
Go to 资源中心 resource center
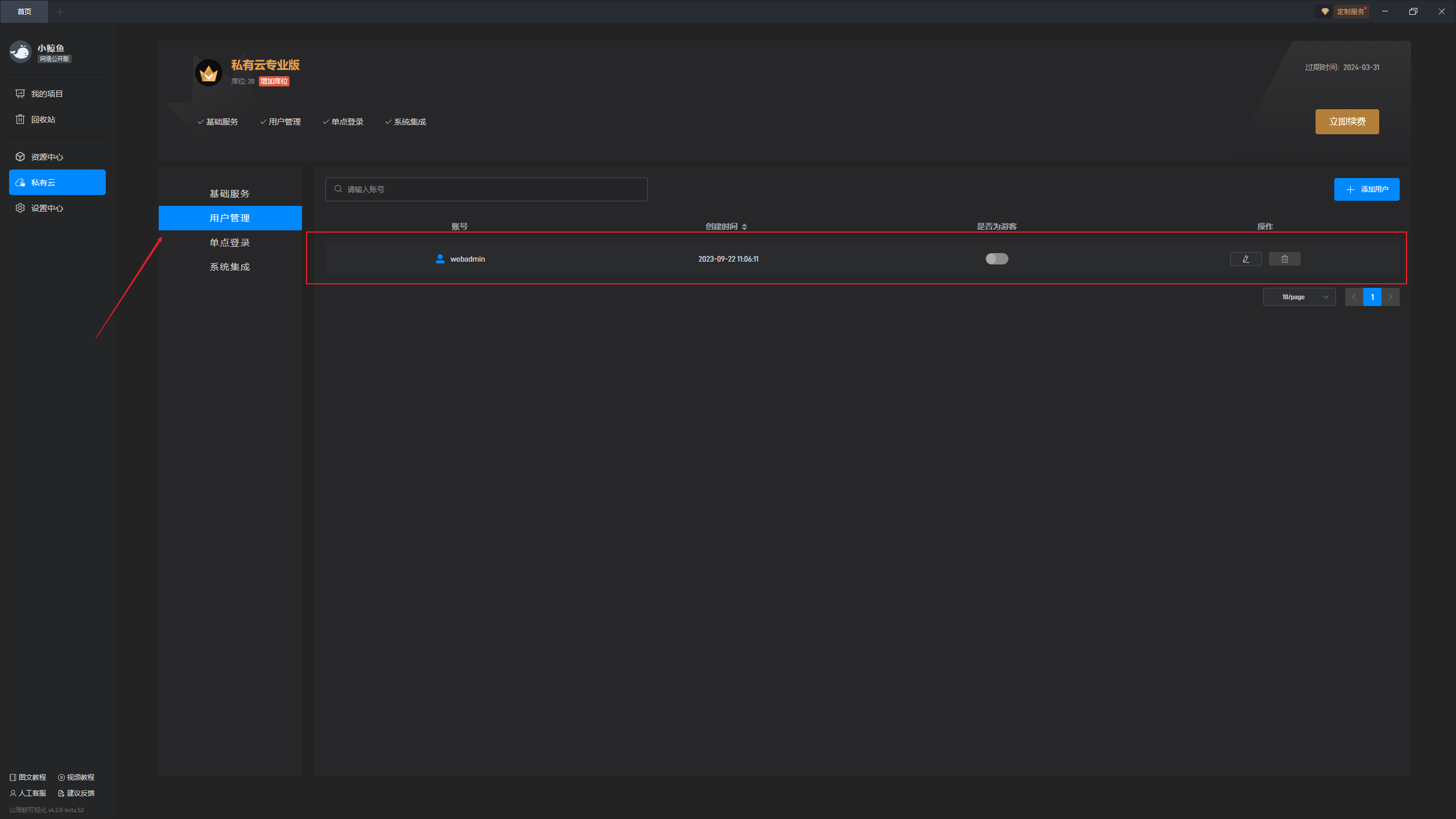coord(57,157)
